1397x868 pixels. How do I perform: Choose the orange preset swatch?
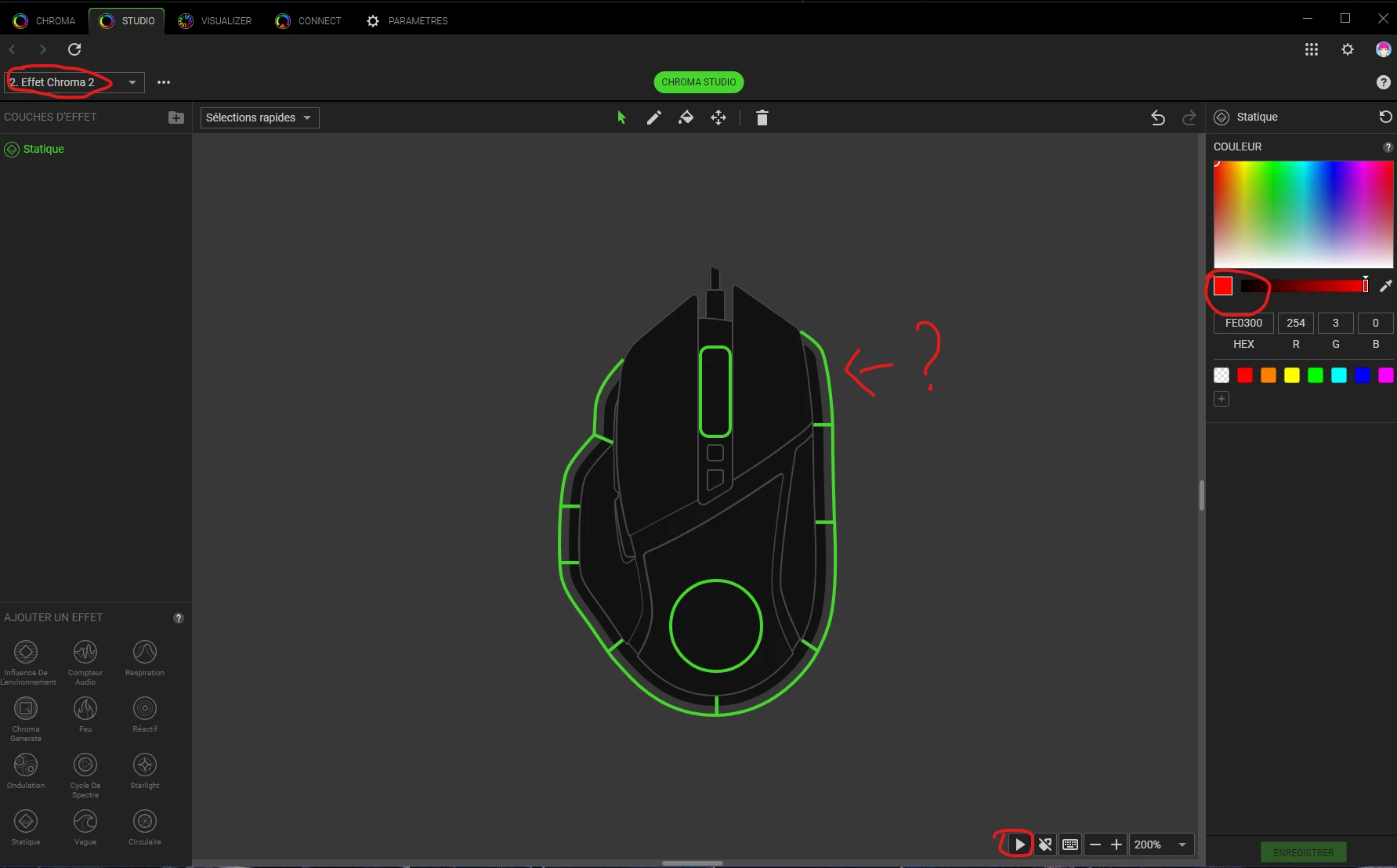[1269, 375]
